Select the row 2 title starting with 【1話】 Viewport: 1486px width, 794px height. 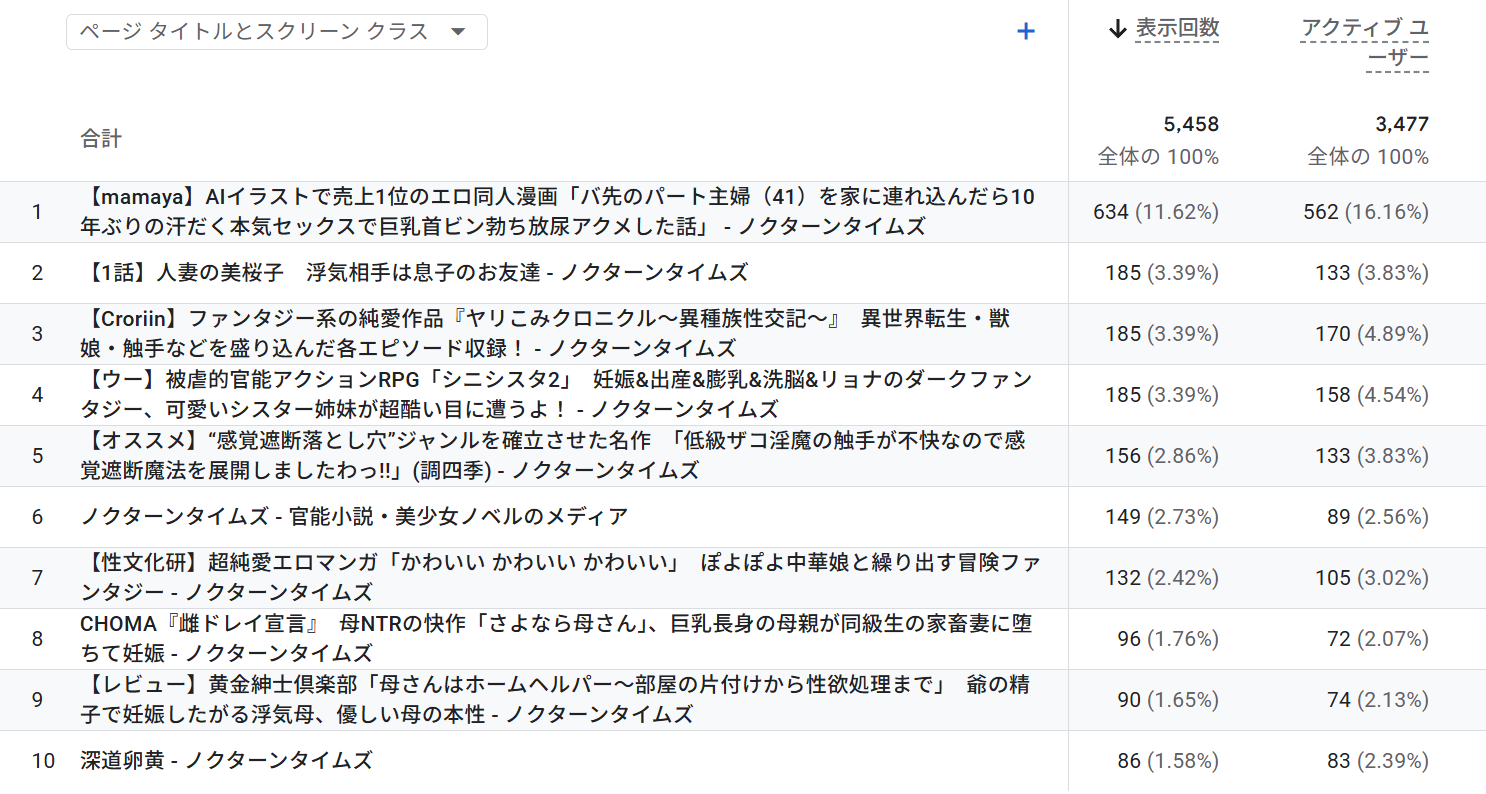[414, 273]
